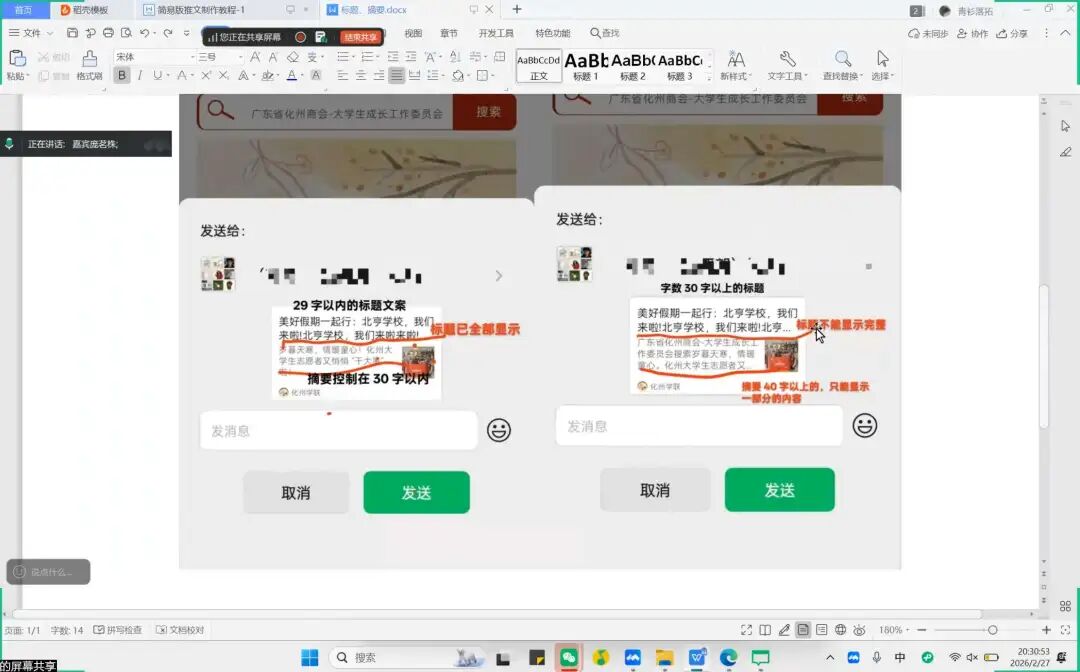
Task: Click the Redo arrow icon
Action: [167, 33]
